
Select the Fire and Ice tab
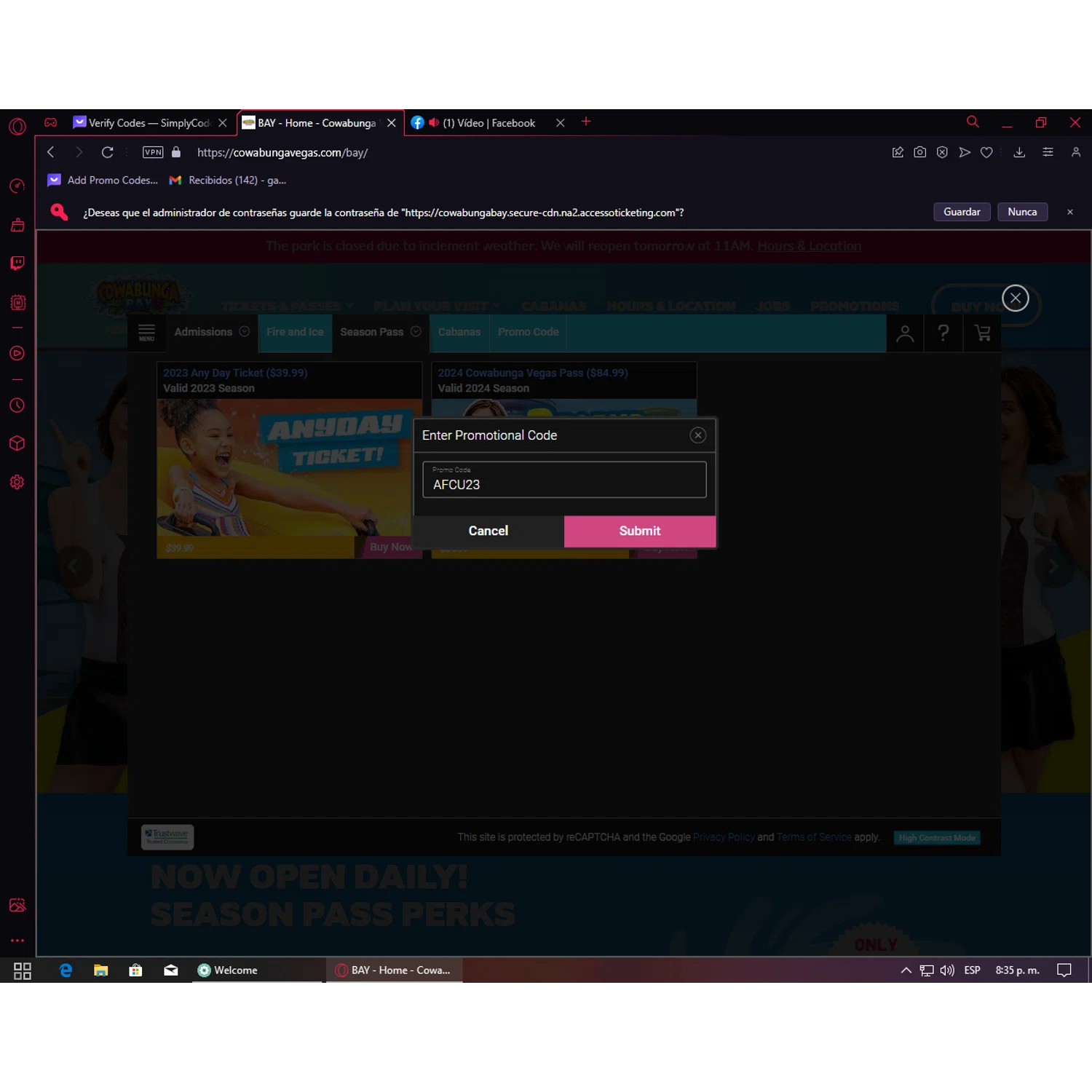pos(295,332)
